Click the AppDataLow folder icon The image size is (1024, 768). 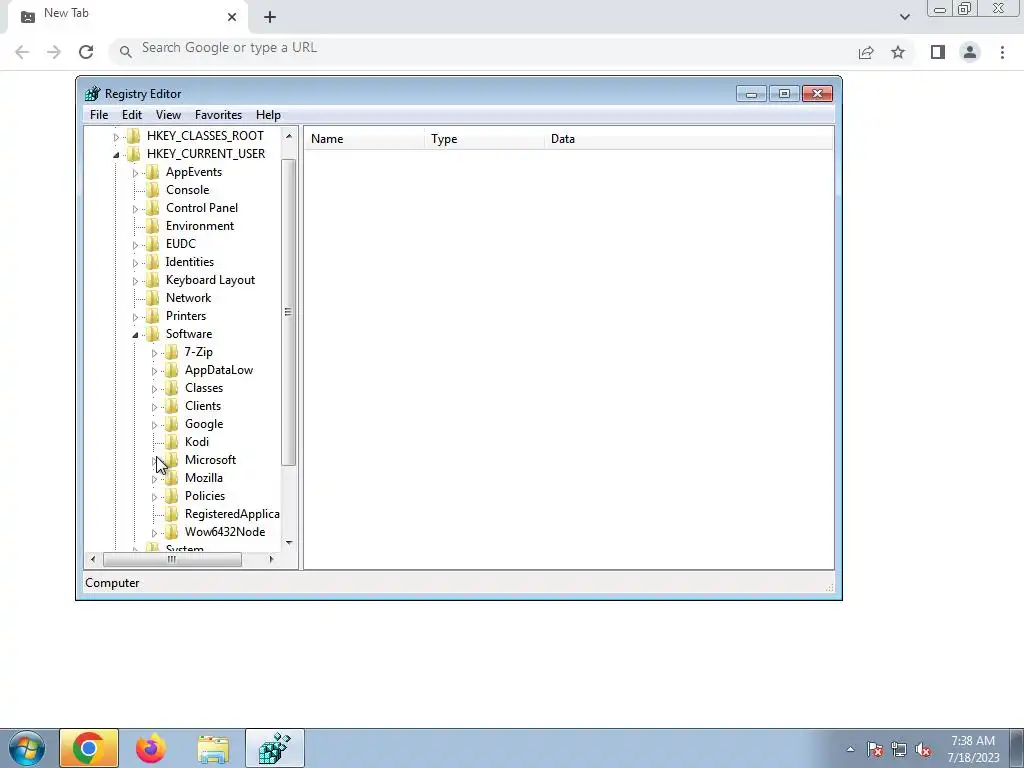point(171,370)
